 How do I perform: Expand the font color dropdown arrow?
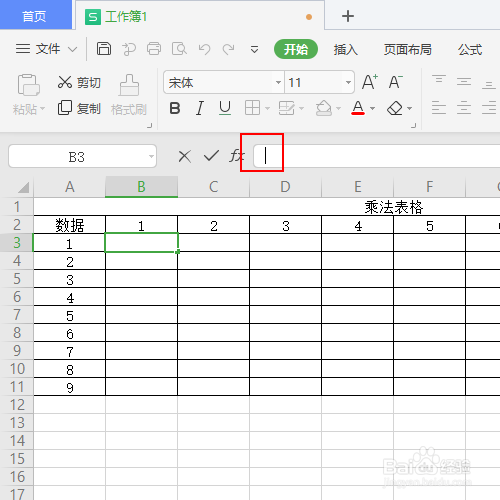click(372, 108)
